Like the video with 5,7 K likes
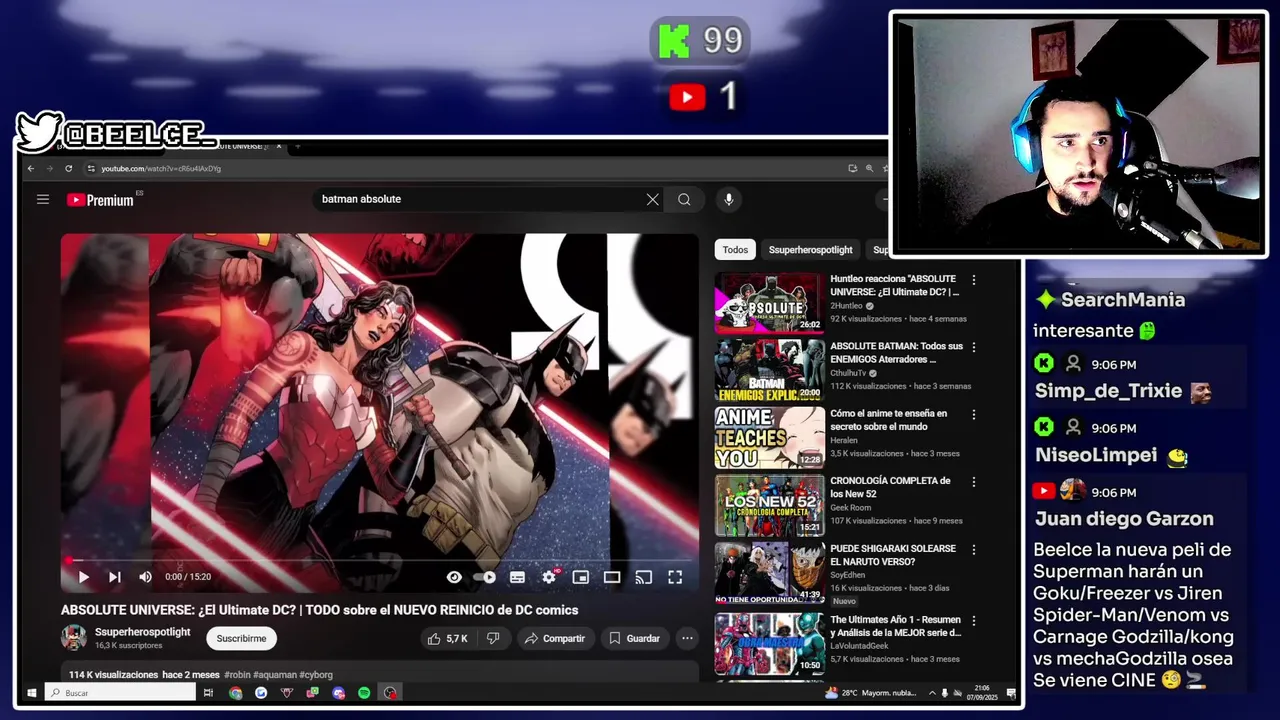The height and width of the screenshot is (720, 1280). click(x=448, y=638)
